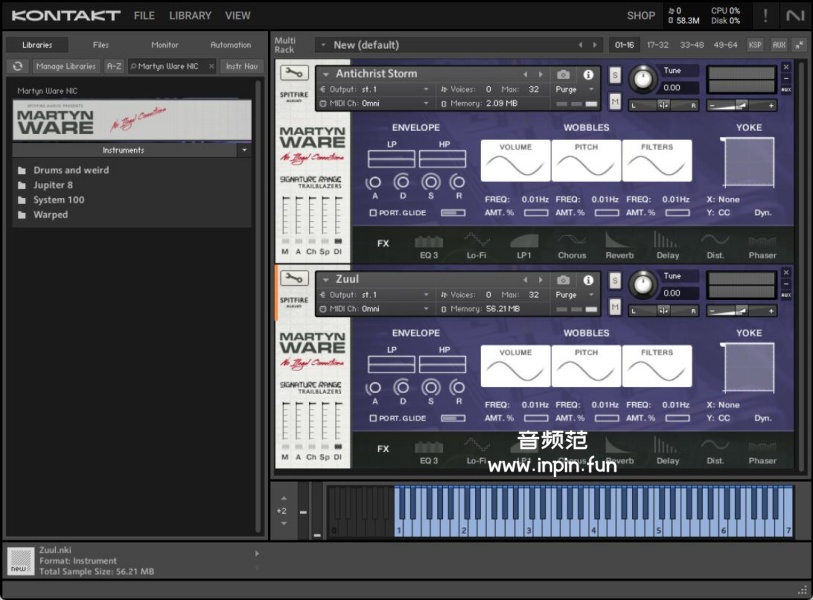Click the camera snapshot icon on Zuul

[x=564, y=280]
